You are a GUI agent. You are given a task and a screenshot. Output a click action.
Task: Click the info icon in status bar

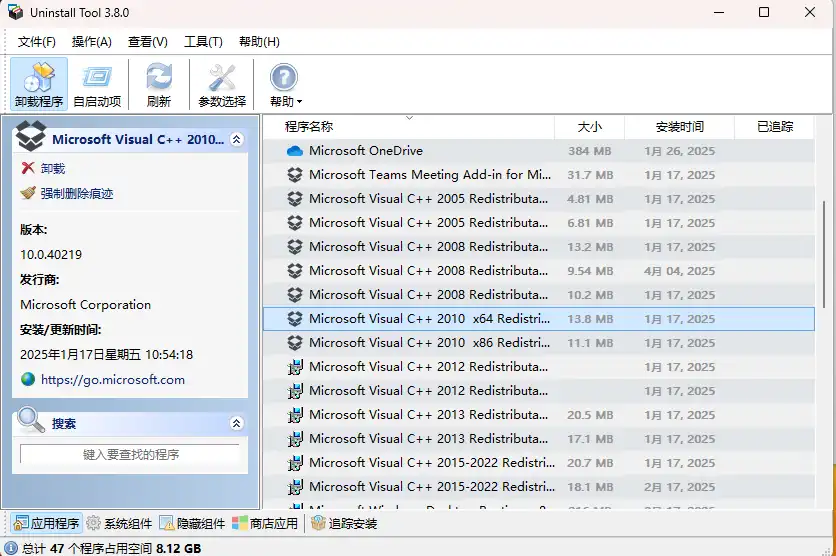(x=11, y=548)
